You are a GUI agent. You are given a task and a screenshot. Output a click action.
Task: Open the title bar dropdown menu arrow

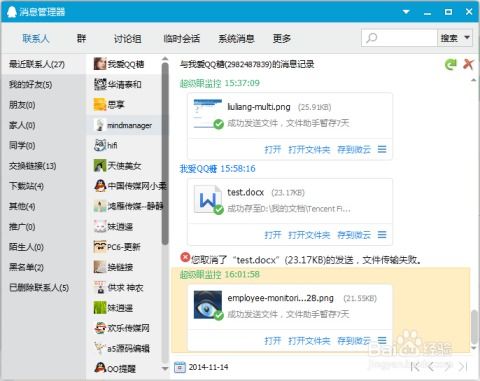tap(406, 12)
